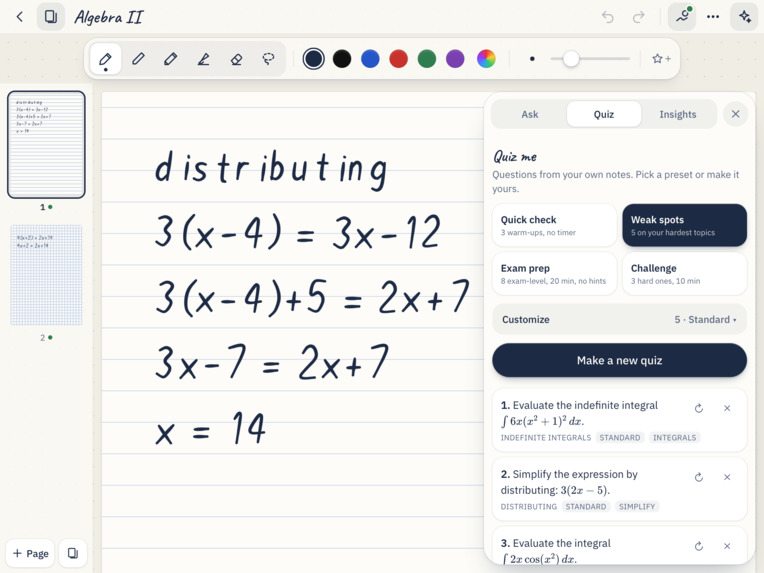Choose the blue ink color
Screen dimensions: 764x573
(370, 59)
